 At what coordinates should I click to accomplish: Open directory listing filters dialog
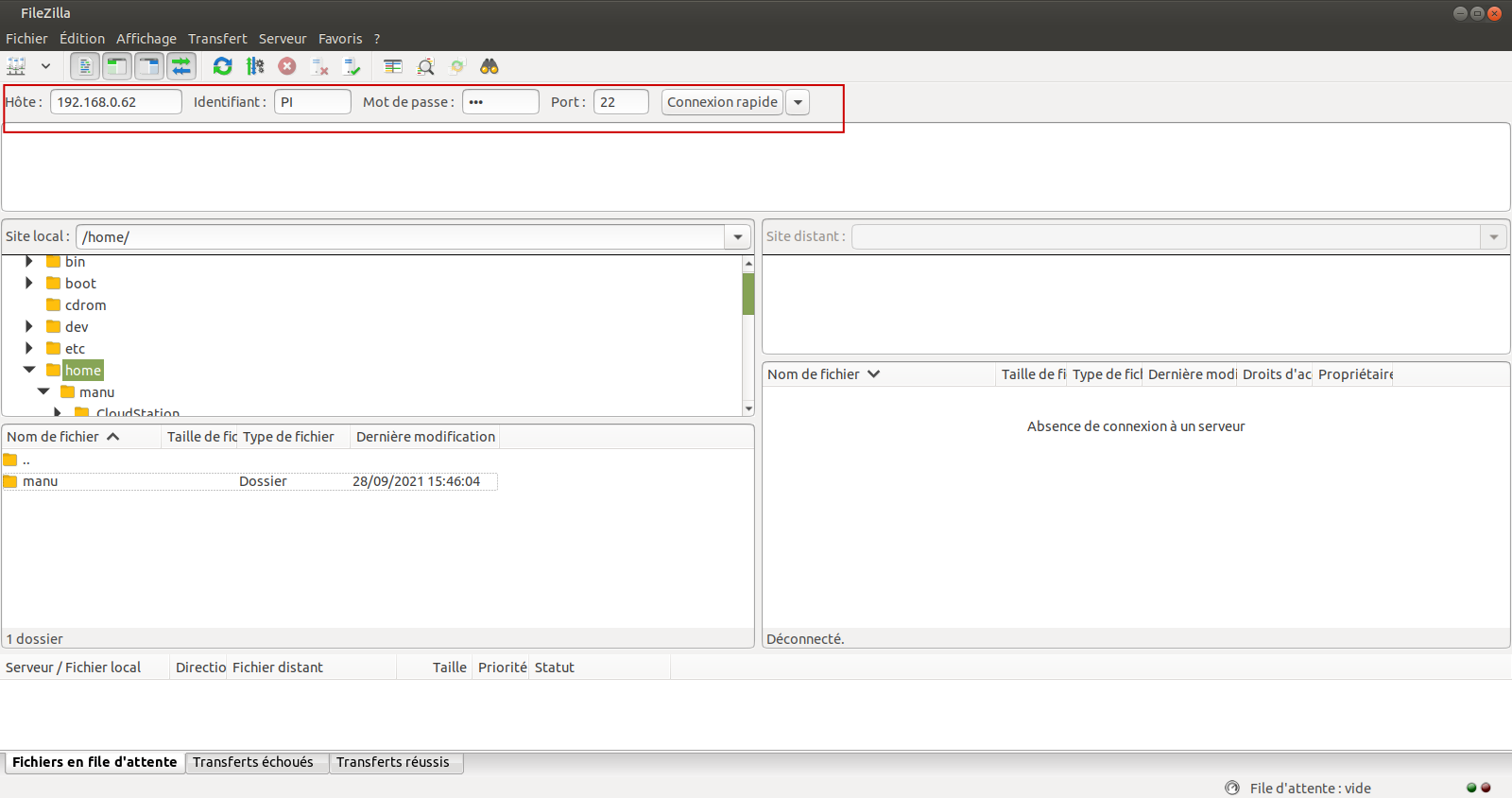click(393, 66)
